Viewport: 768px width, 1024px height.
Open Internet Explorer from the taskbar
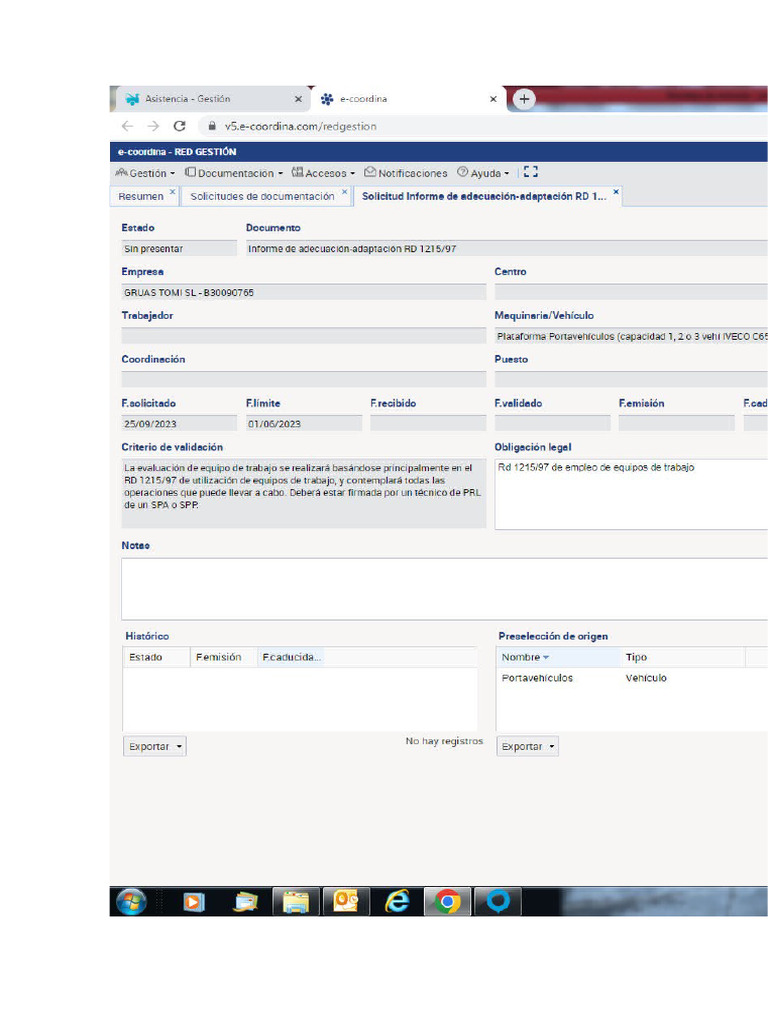coord(397,901)
